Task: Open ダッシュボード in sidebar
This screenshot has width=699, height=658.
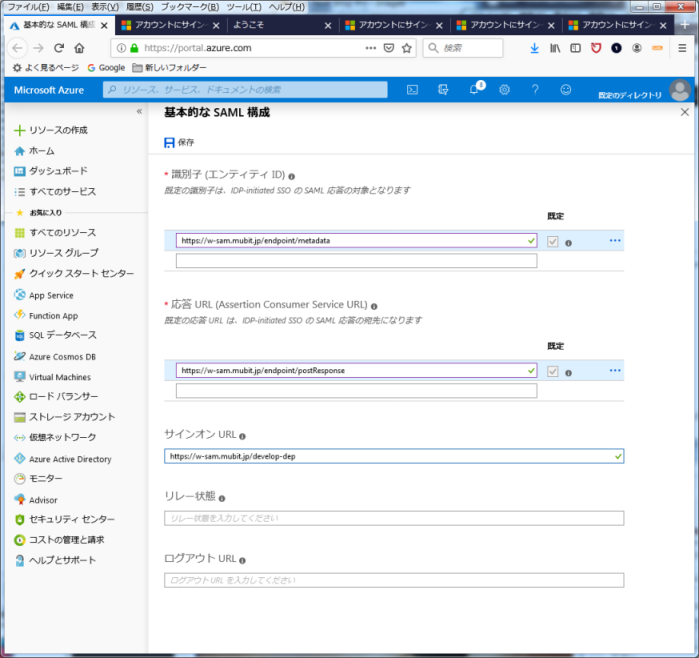Action: [51, 171]
